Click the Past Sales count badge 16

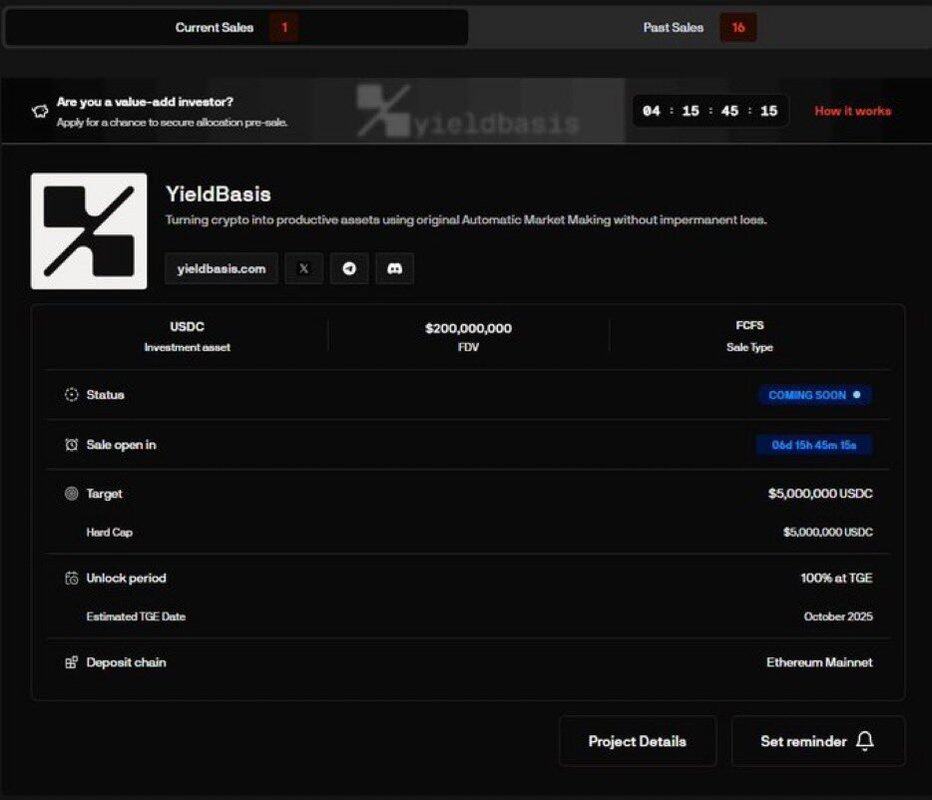[x=738, y=27]
